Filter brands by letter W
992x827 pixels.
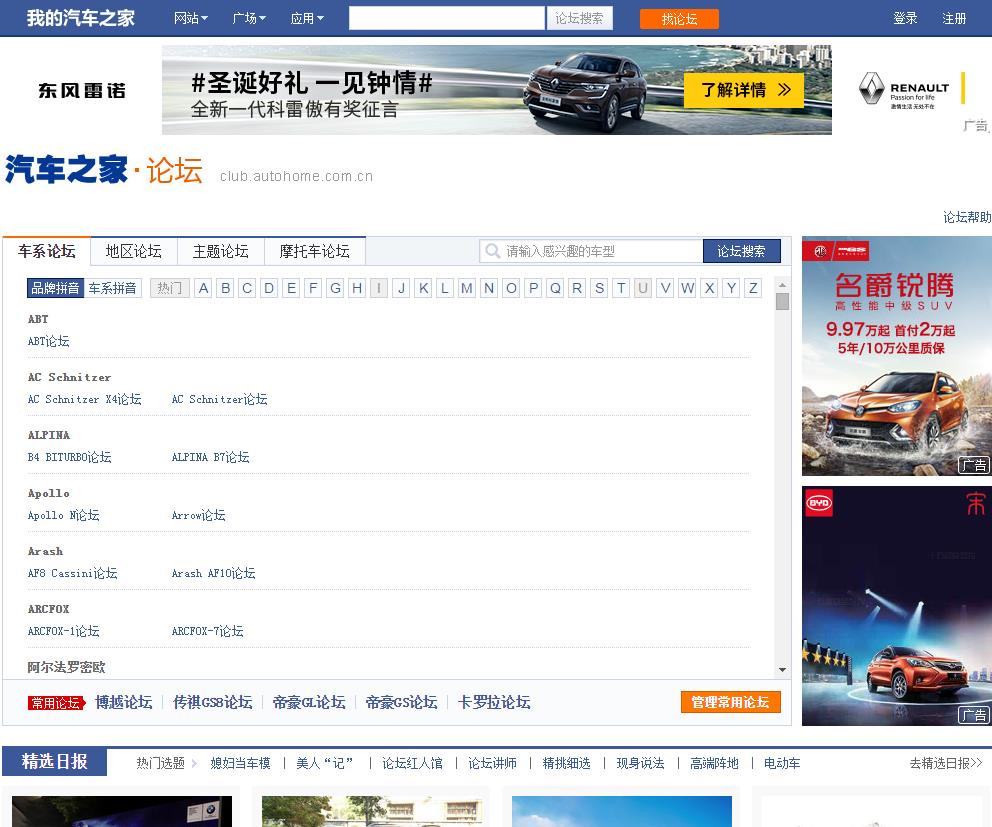(x=687, y=288)
